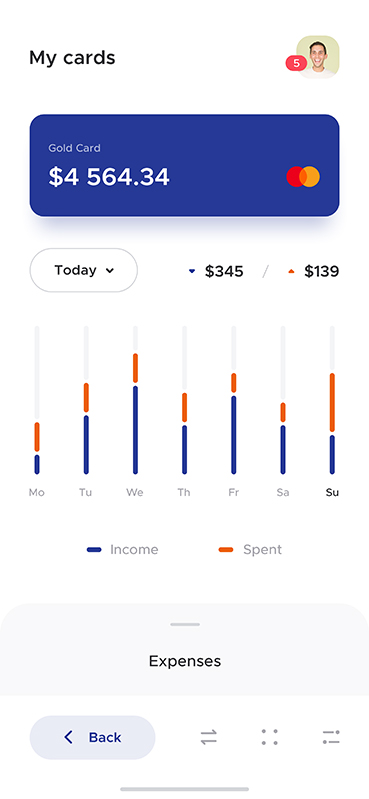Expand the Expenses bottom sheet title
The width and height of the screenshot is (369, 799).
point(185,661)
